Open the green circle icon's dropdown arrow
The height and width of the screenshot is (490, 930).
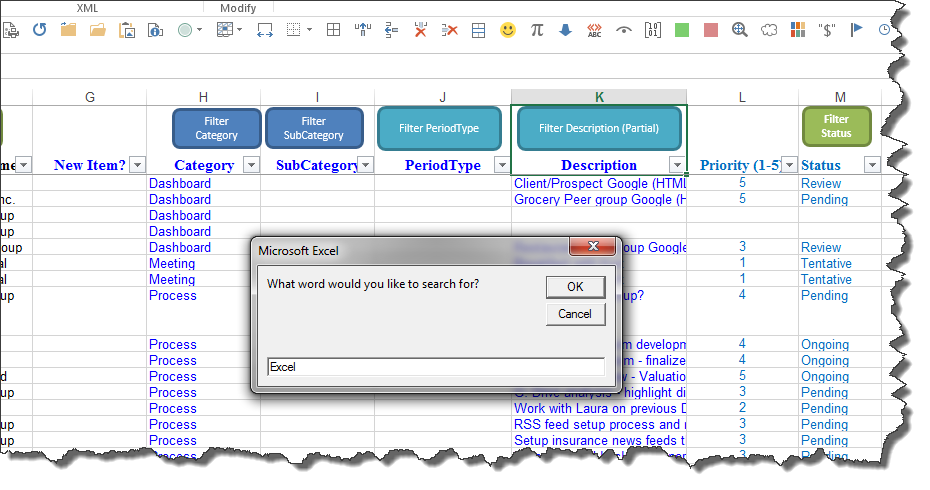[x=199, y=30]
